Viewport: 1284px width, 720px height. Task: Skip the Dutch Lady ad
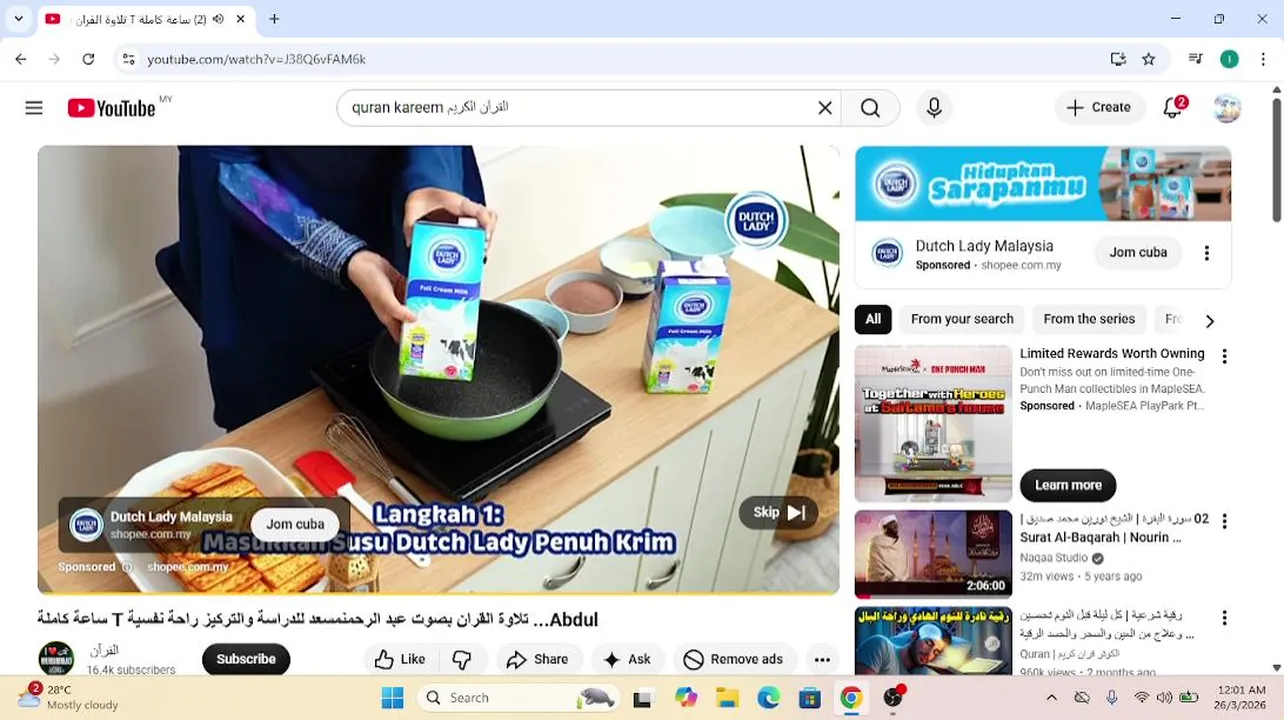[x=779, y=512]
